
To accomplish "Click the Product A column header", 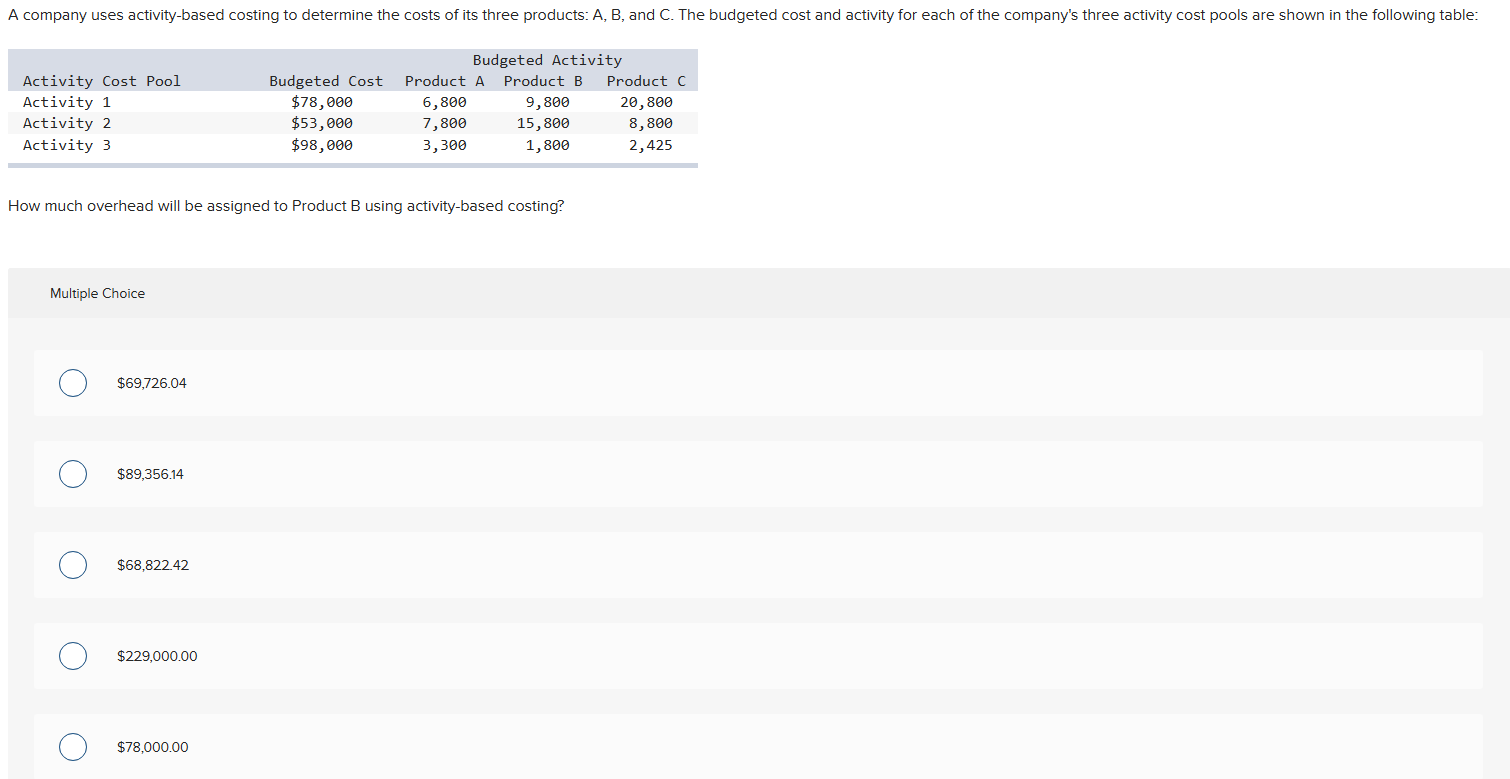I will click(x=445, y=81).
